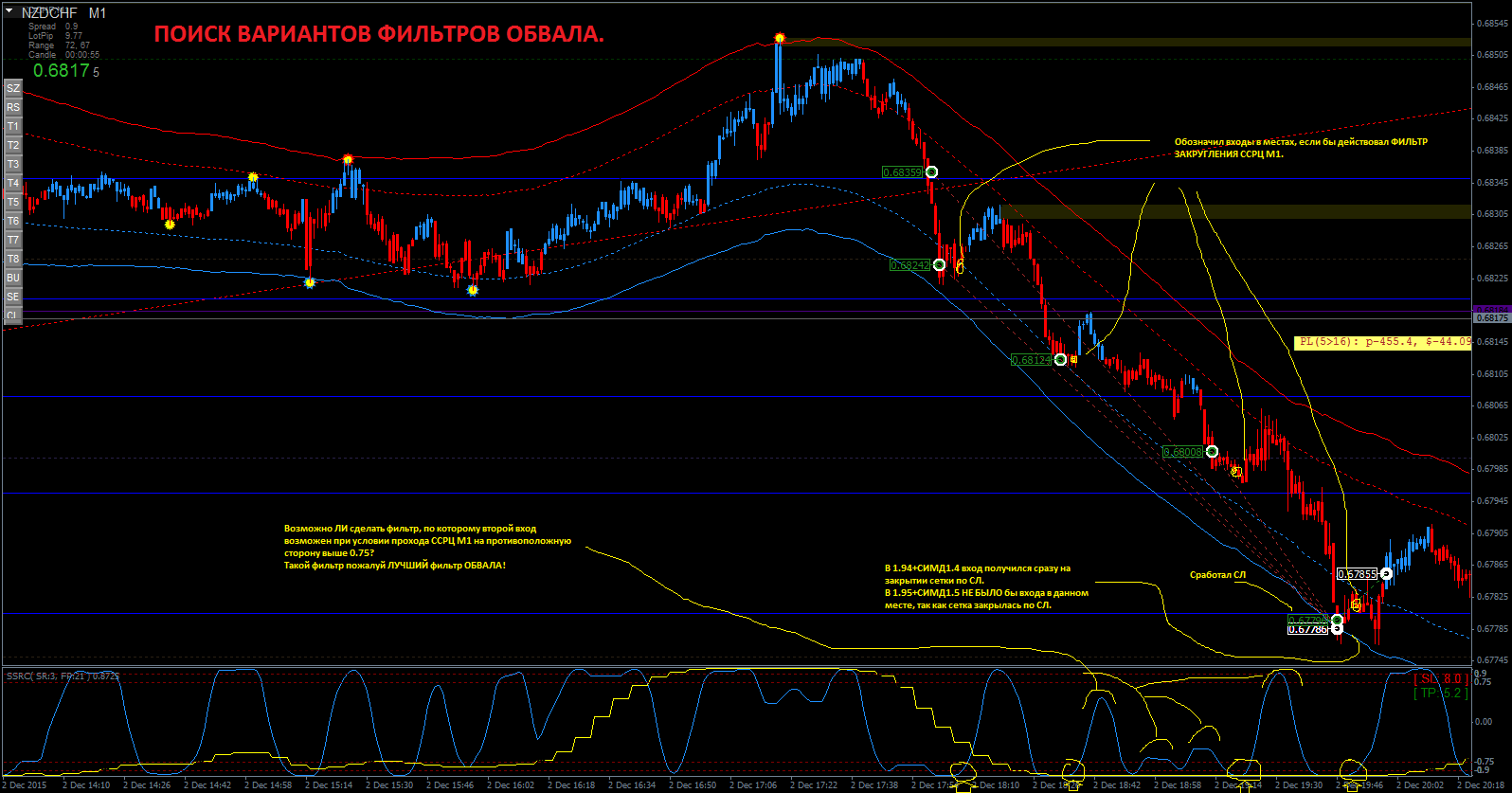This screenshot has width=1512, height=793.
Task: Select the T1 button
Action: pyautogui.click(x=13, y=126)
